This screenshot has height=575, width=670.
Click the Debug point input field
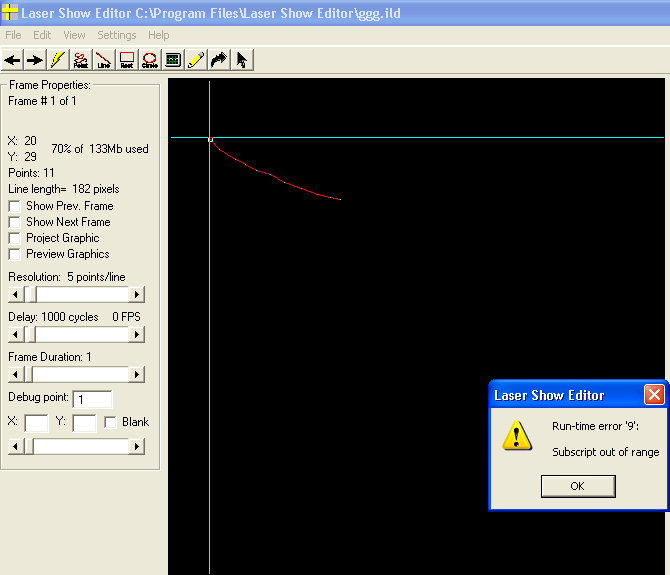click(92, 399)
